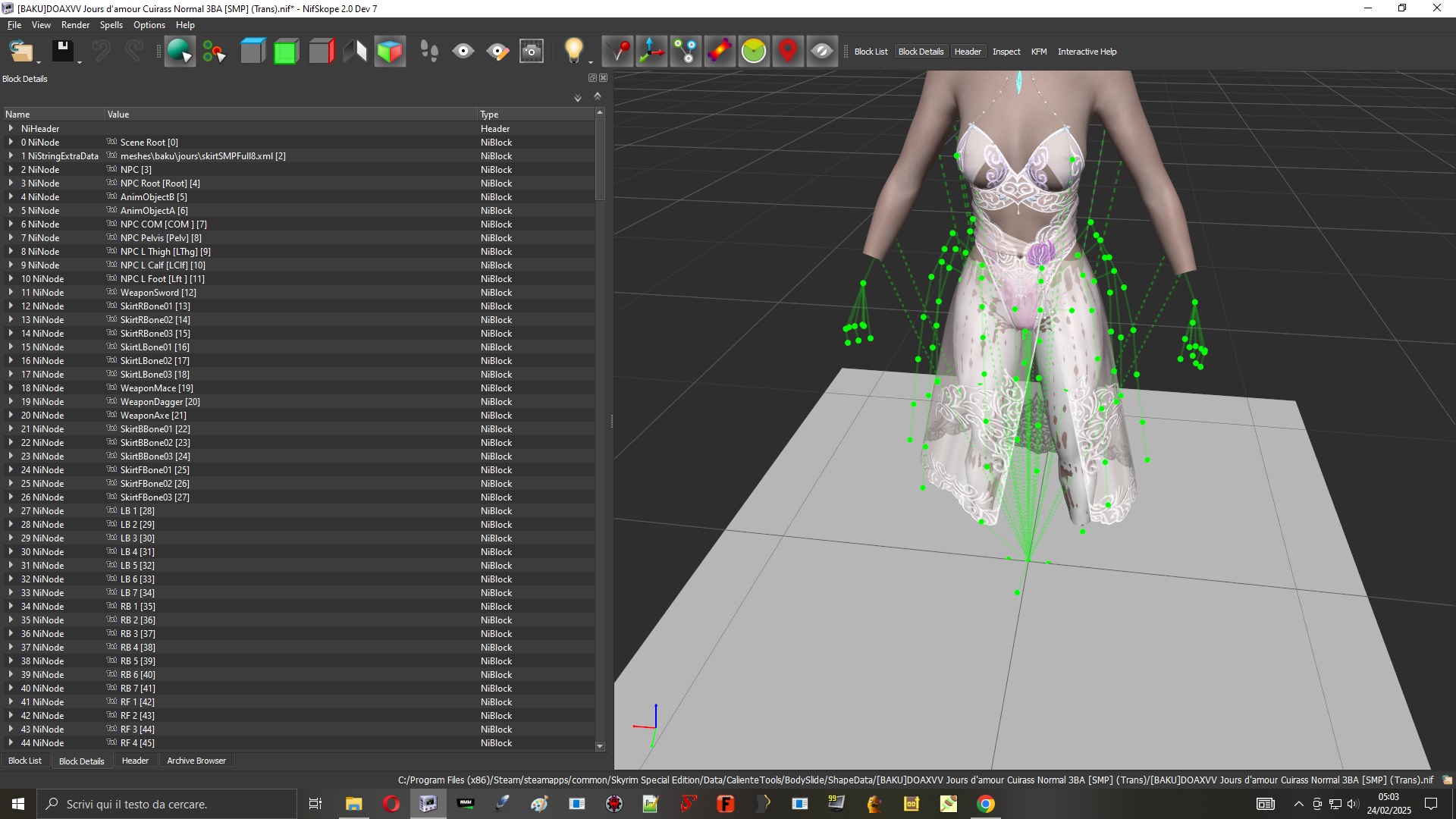Toggle the green-yellow round viewport icon
The width and height of the screenshot is (1456, 819).
click(754, 52)
